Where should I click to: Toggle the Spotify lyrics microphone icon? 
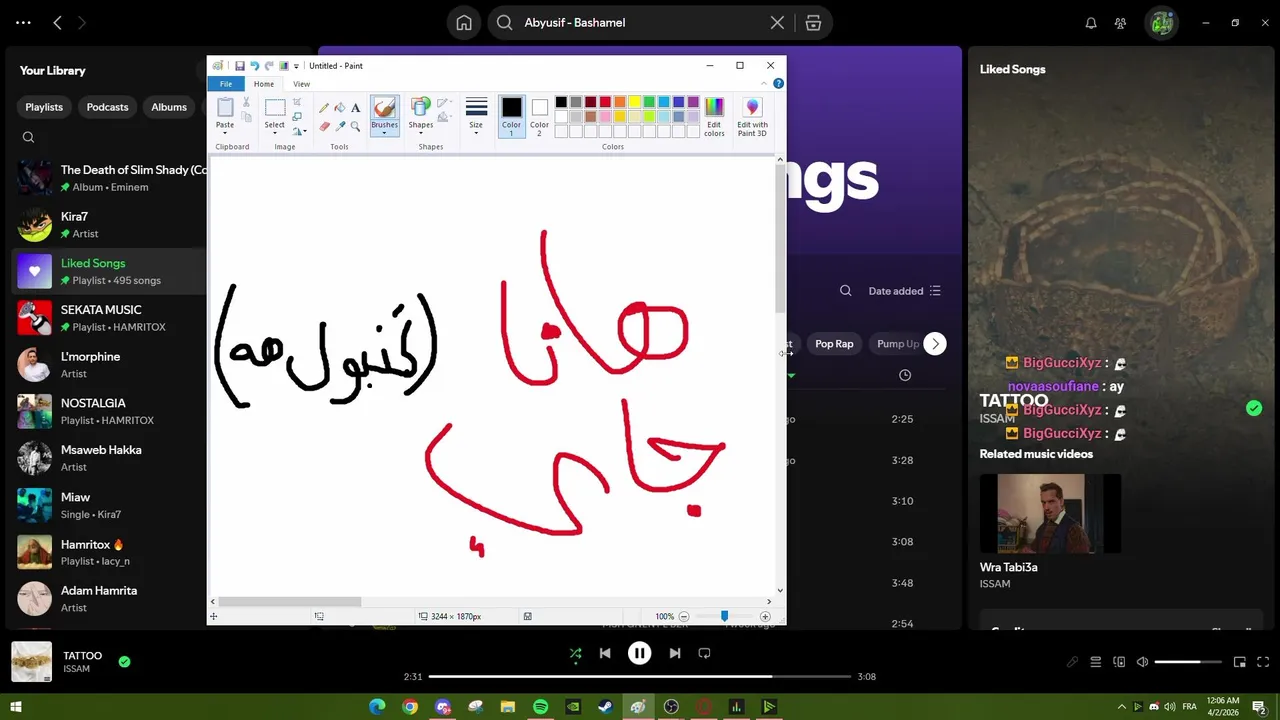point(1072,662)
